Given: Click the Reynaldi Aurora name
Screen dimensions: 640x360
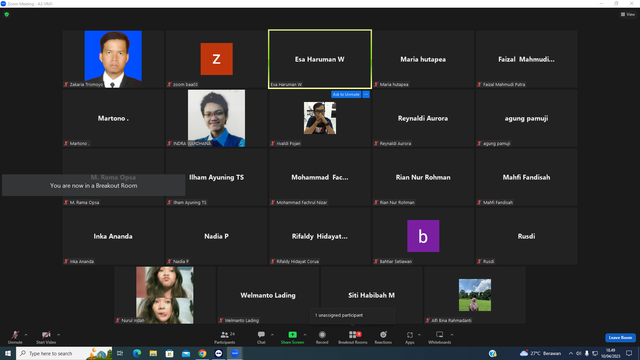Looking at the screenshot, I should tap(423, 118).
